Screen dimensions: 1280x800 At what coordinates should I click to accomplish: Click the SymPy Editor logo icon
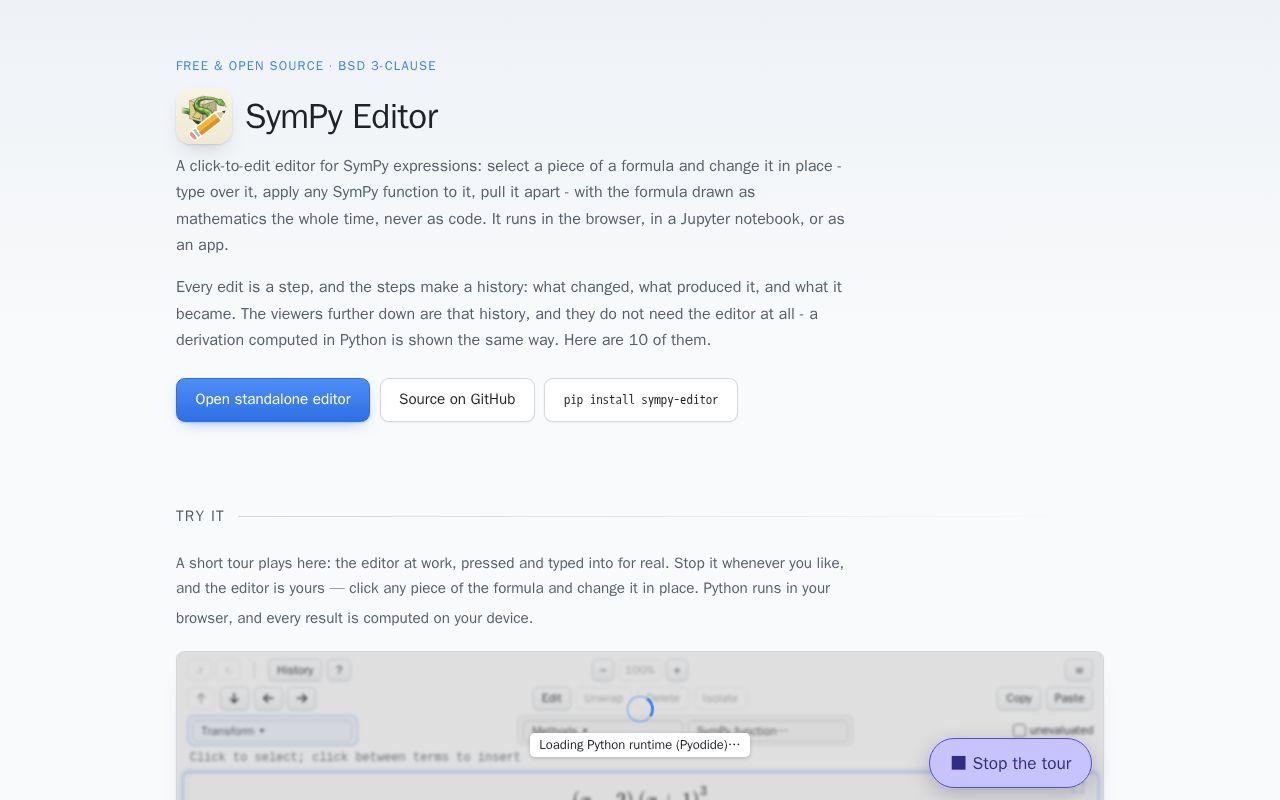[x=204, y=116]
